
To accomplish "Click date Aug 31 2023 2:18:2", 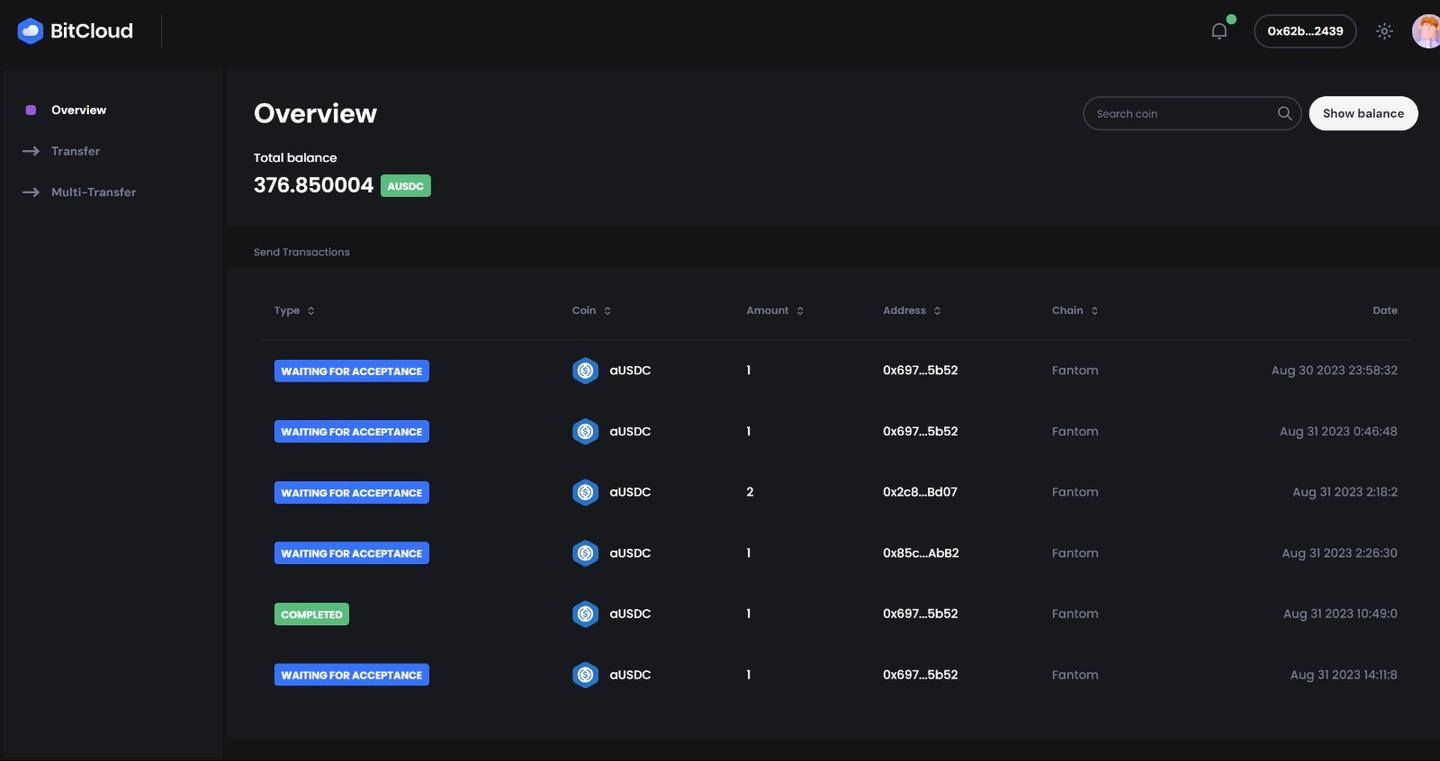I will [1345, 492].
